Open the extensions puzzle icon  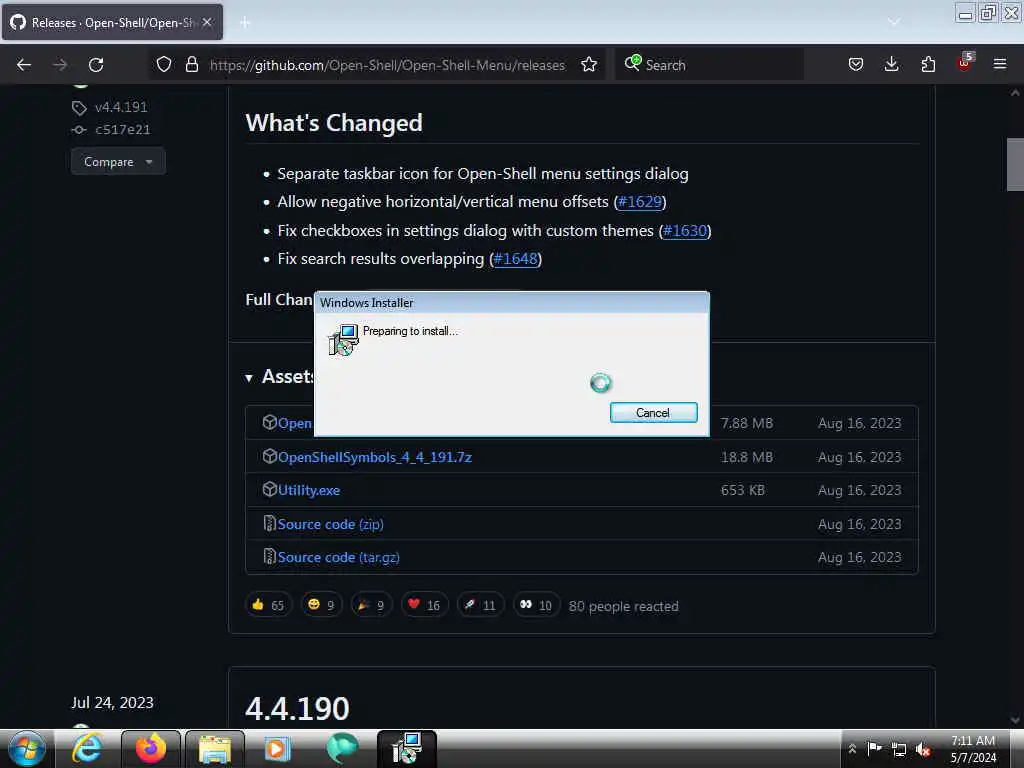pos(928,64)
